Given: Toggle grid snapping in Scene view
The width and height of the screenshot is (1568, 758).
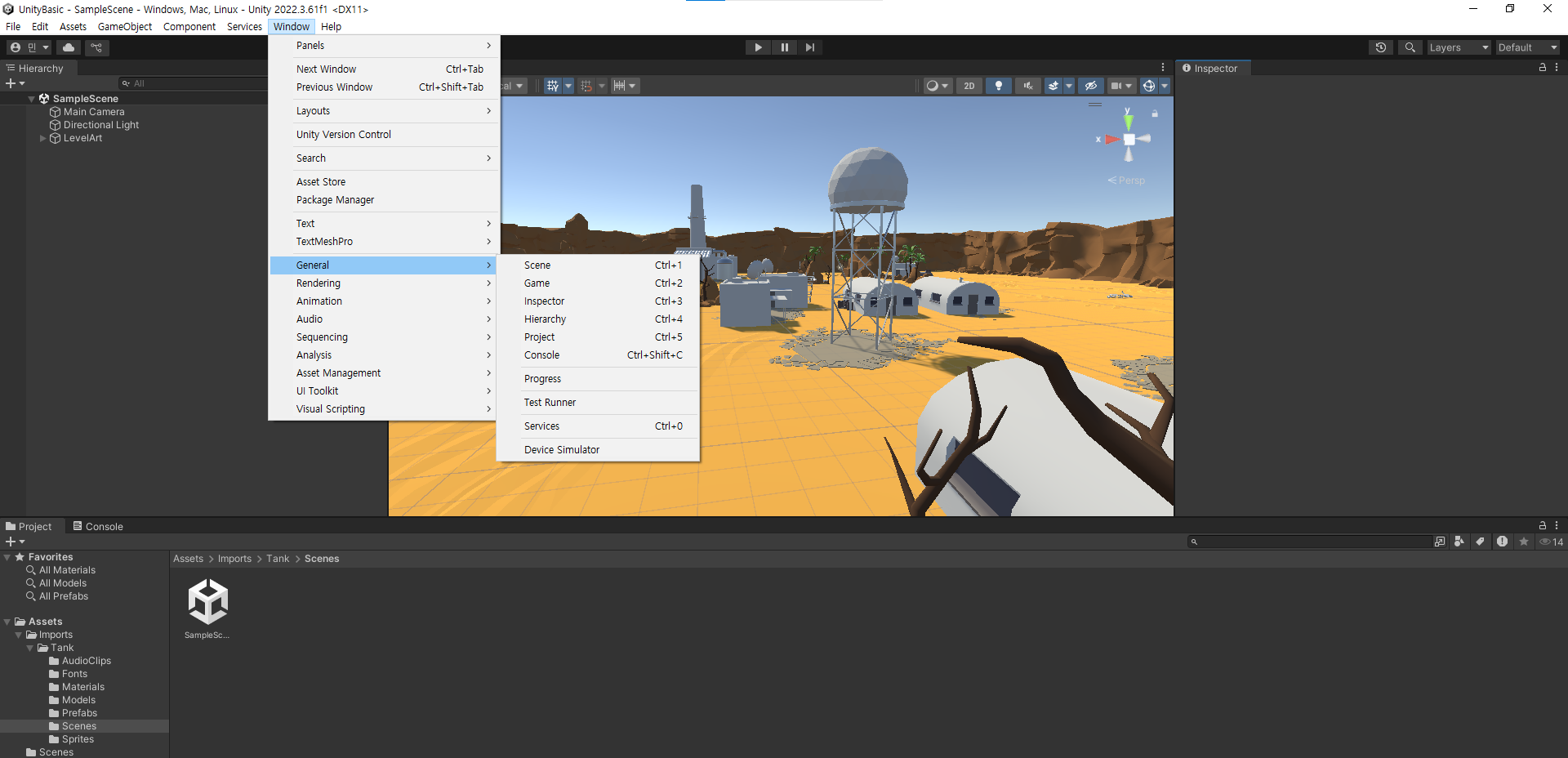Looking at the screenshot, I should (x=586, y=86).
